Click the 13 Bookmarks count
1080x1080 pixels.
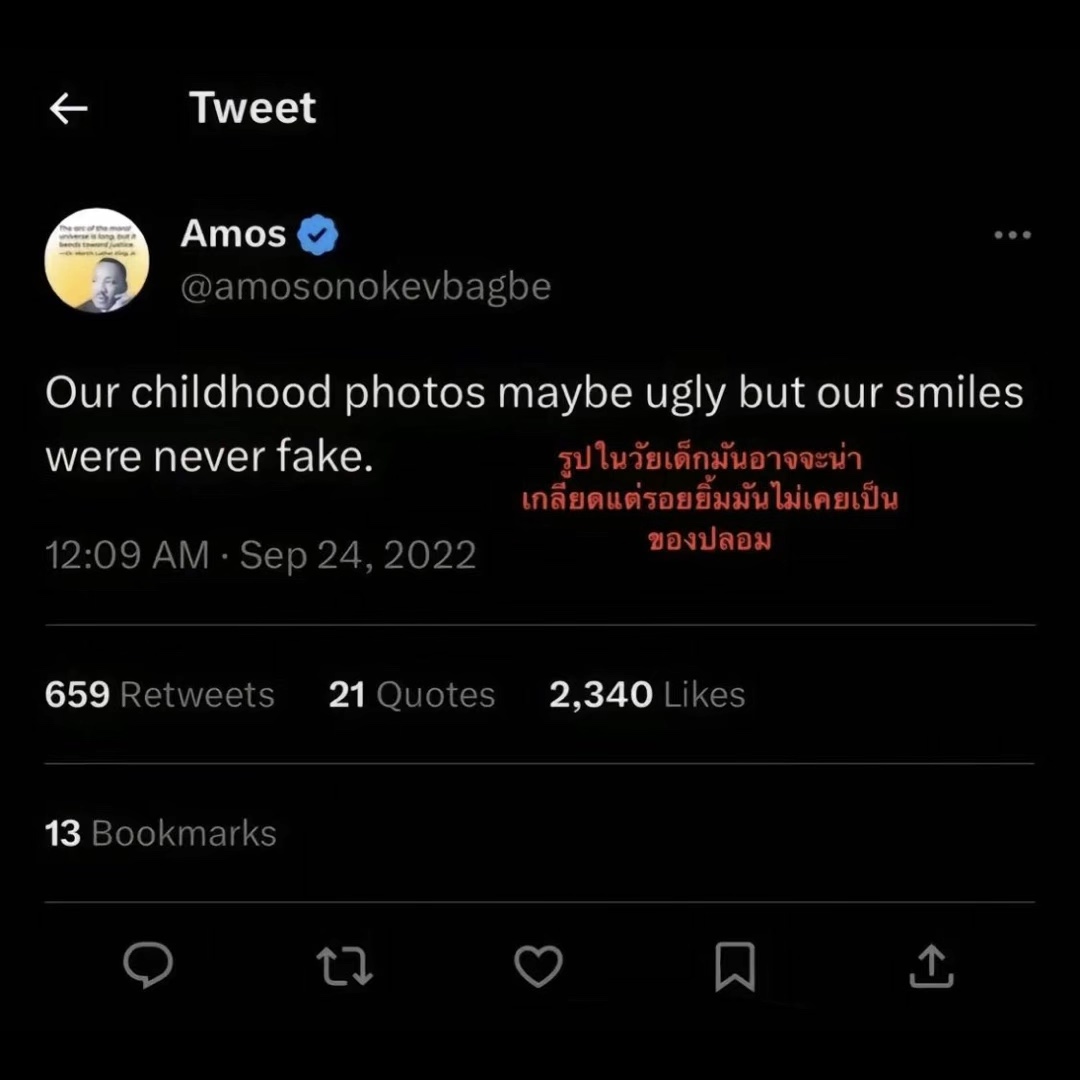click(x=161, y=833)
